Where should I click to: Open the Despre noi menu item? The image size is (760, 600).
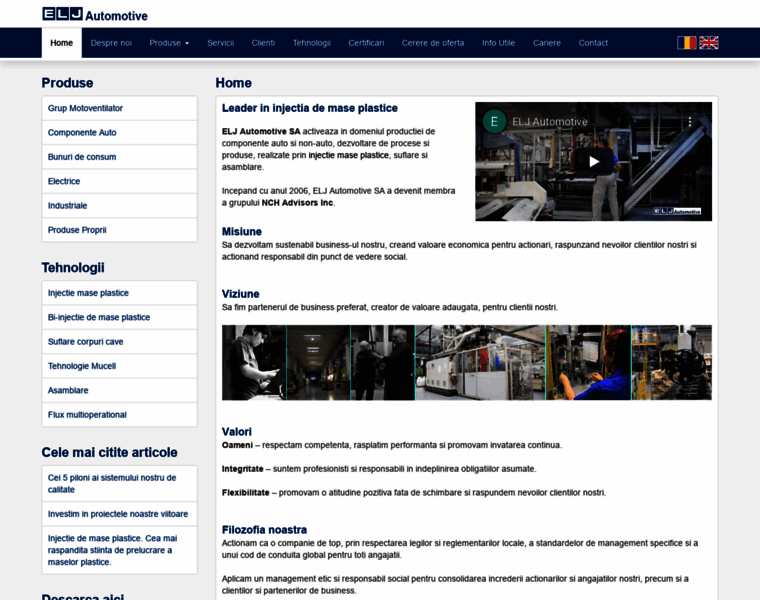click(111, 43)
